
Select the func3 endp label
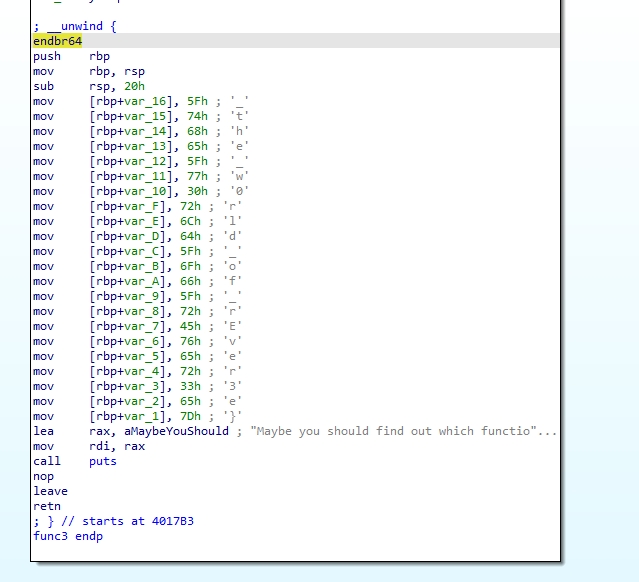[68, 536]
